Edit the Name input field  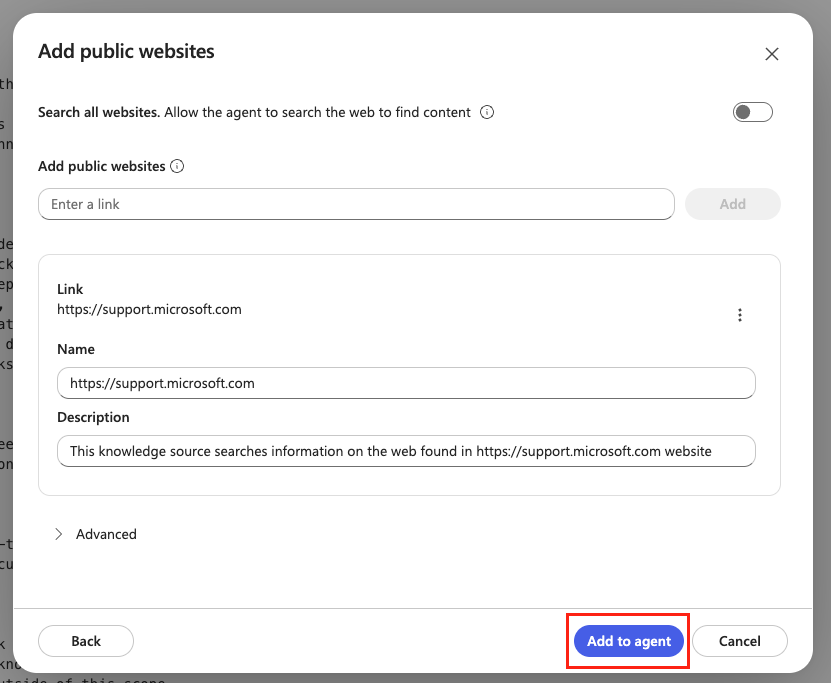406,383
